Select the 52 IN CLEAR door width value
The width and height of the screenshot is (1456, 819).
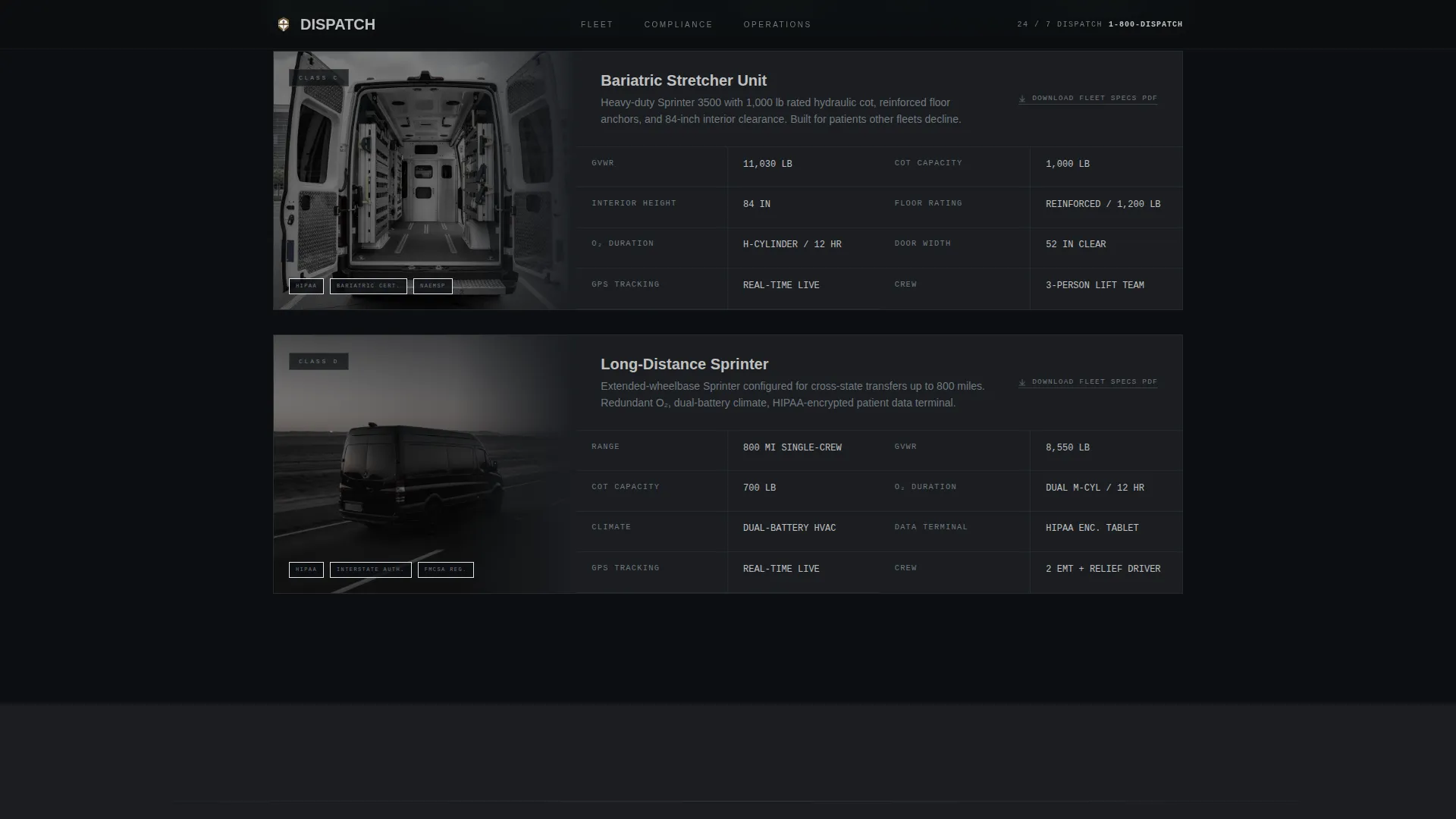[1075, 244]
